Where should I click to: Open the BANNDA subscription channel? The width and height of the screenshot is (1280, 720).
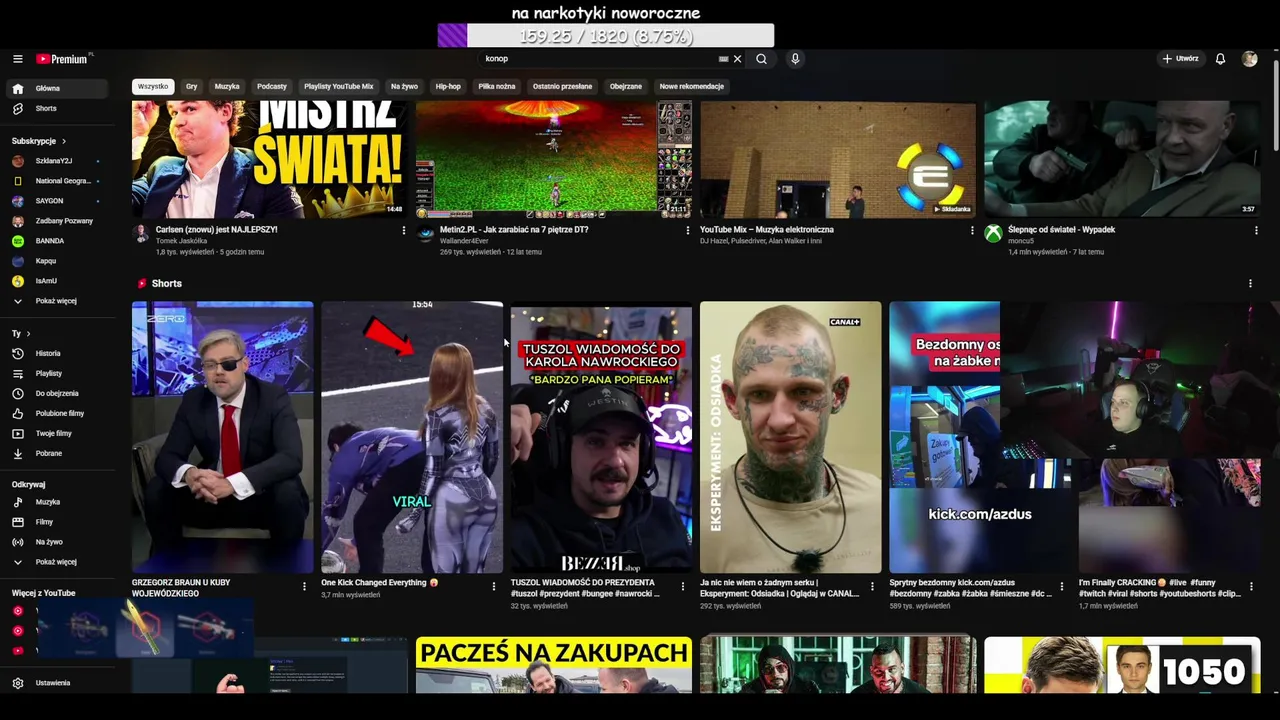point(57,241)
